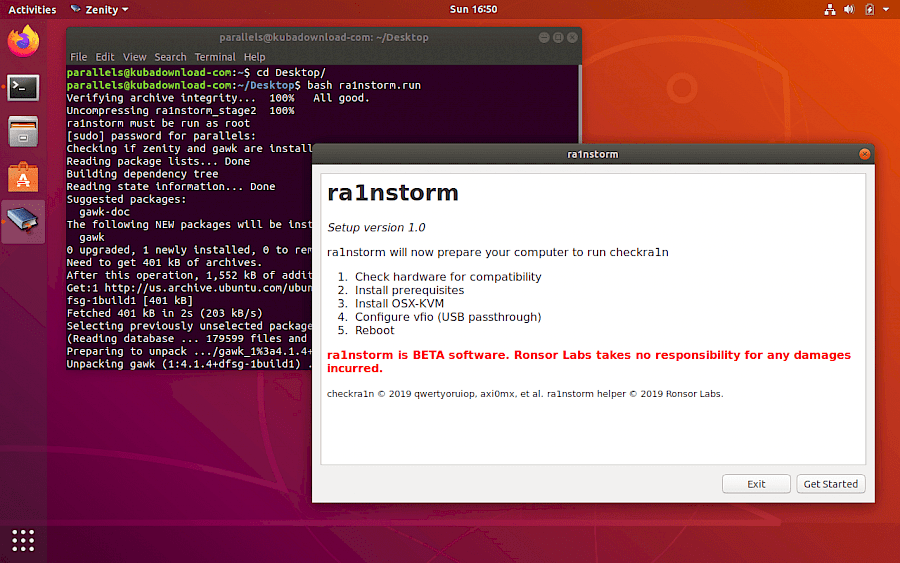Click the 'Reboot' list item
The image size is (900, 563).
(x=374, y=330)
